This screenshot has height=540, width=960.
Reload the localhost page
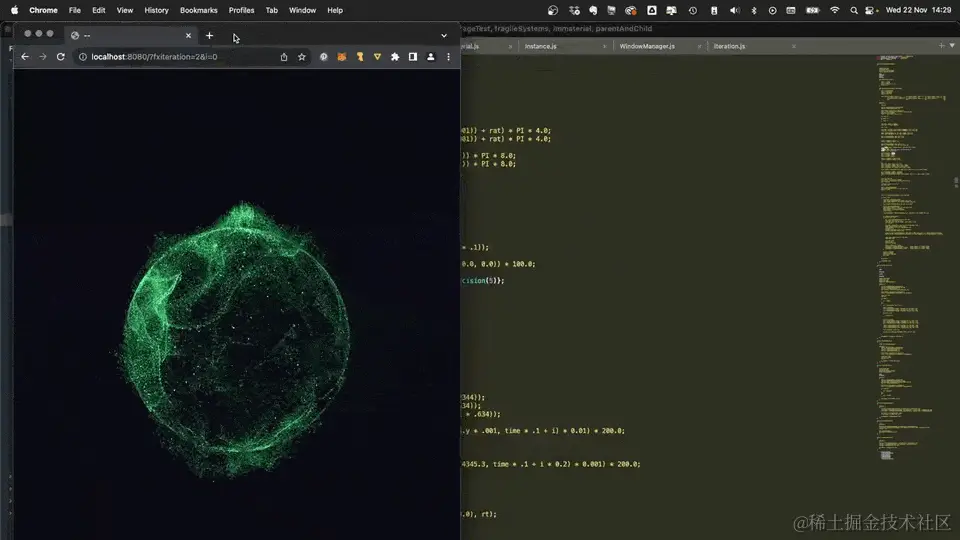[x=61, y=56]
